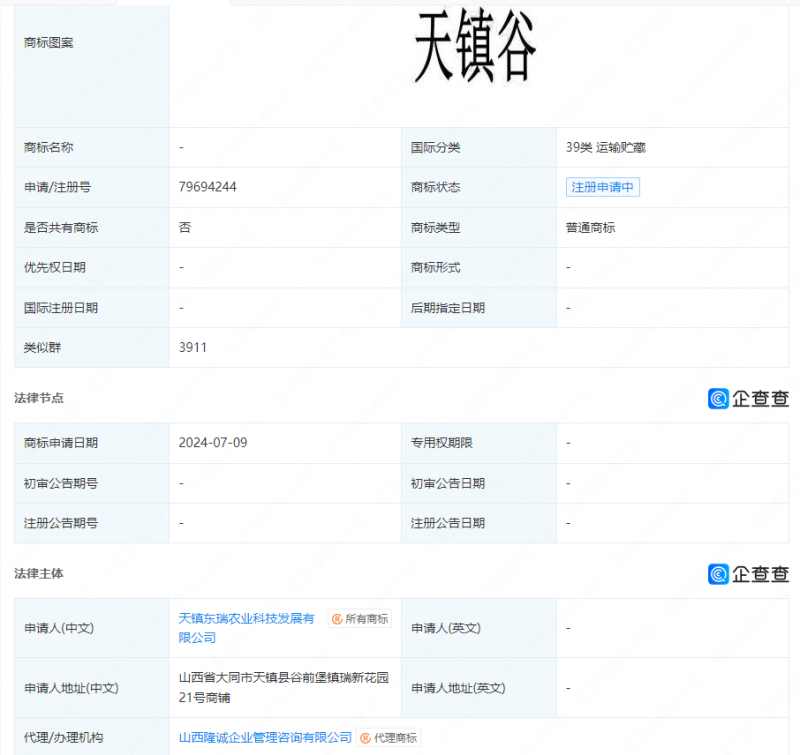Click the 普通商标 trademark type value
This screenshot has width=800, height=755.
(590, 227)
